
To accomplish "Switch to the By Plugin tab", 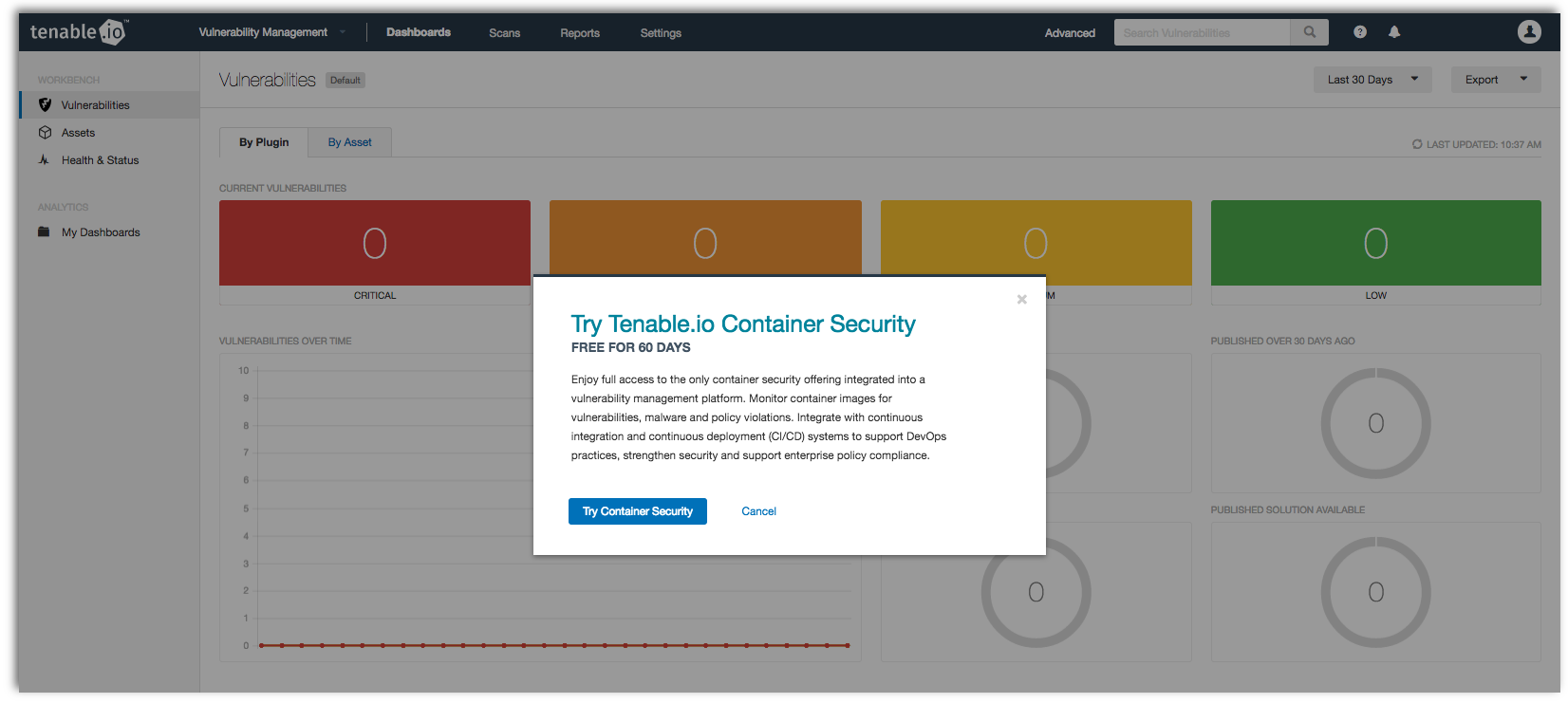I will (264, 142).
